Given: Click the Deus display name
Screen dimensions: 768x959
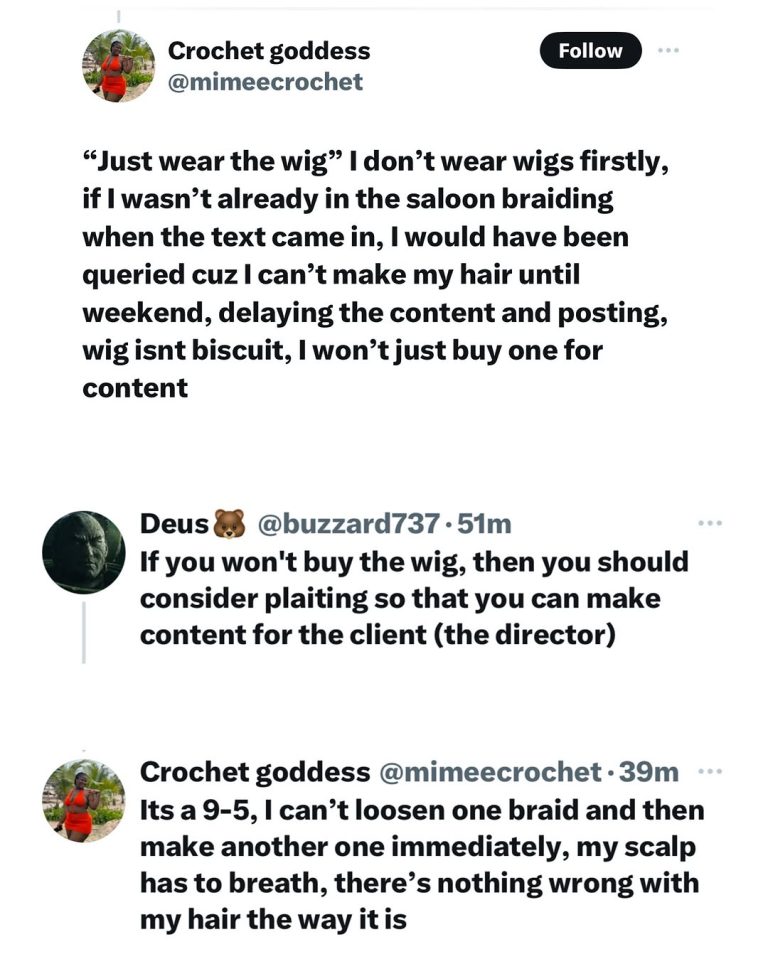Looking at the screenshot, I should point(175,523).
